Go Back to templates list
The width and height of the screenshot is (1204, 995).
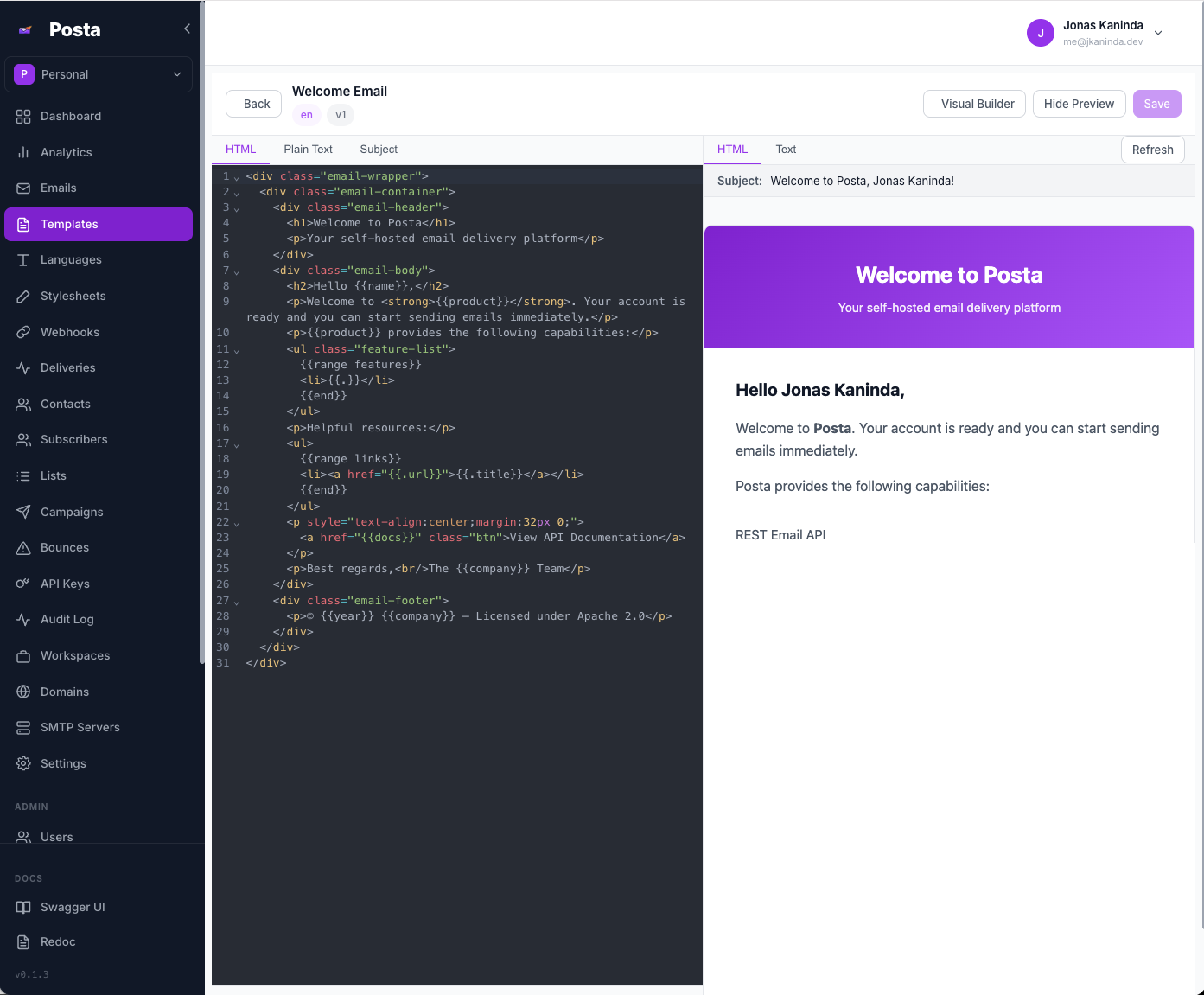coord(254,104)
